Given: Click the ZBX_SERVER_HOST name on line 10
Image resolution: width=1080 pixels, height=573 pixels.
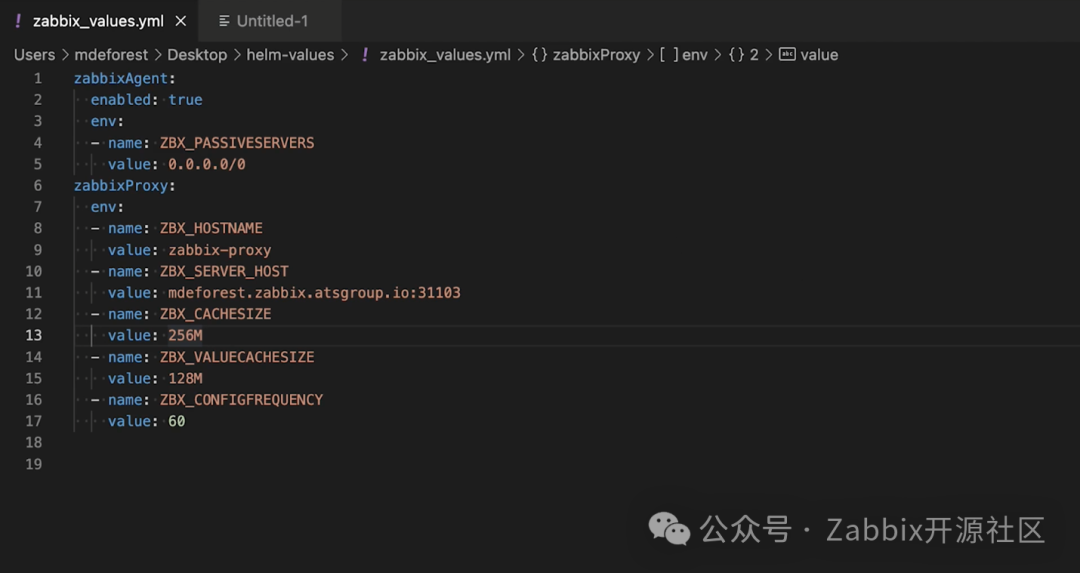Looking at the screenshot, I should tap(224, 271).
